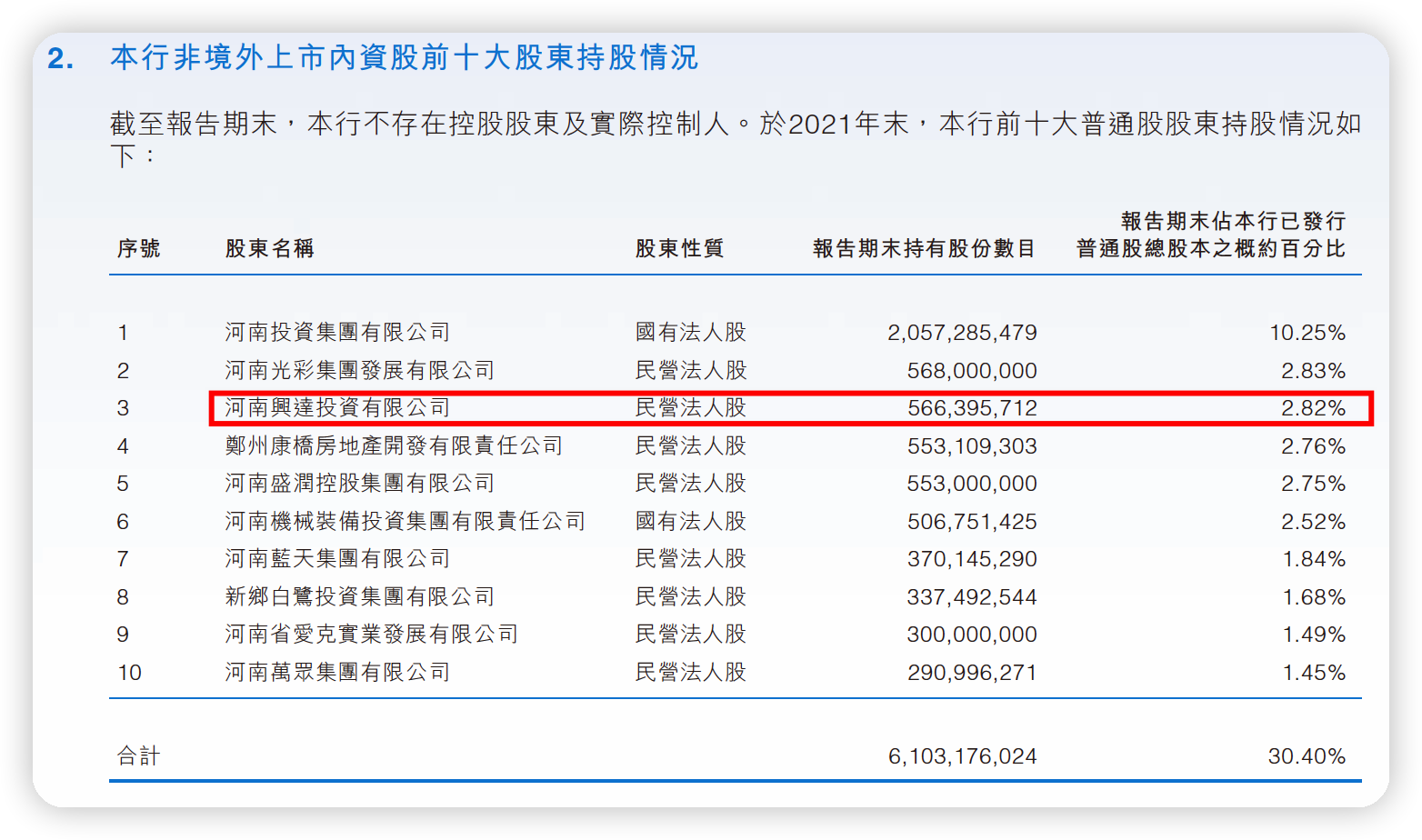This screenshot has width=1422, height=840.
Task: Click serial number 10
Action: (x=129, y=673)
